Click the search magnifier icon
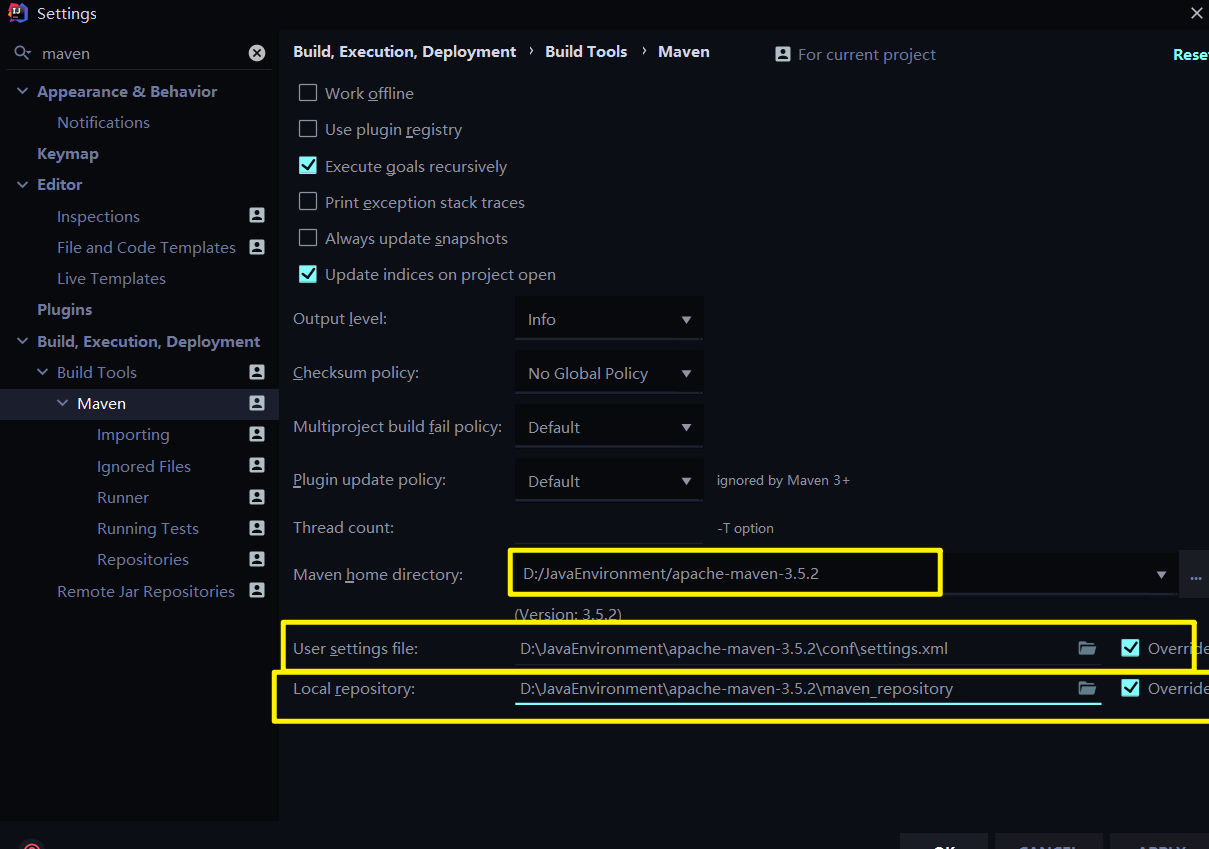 pos(22,53)
